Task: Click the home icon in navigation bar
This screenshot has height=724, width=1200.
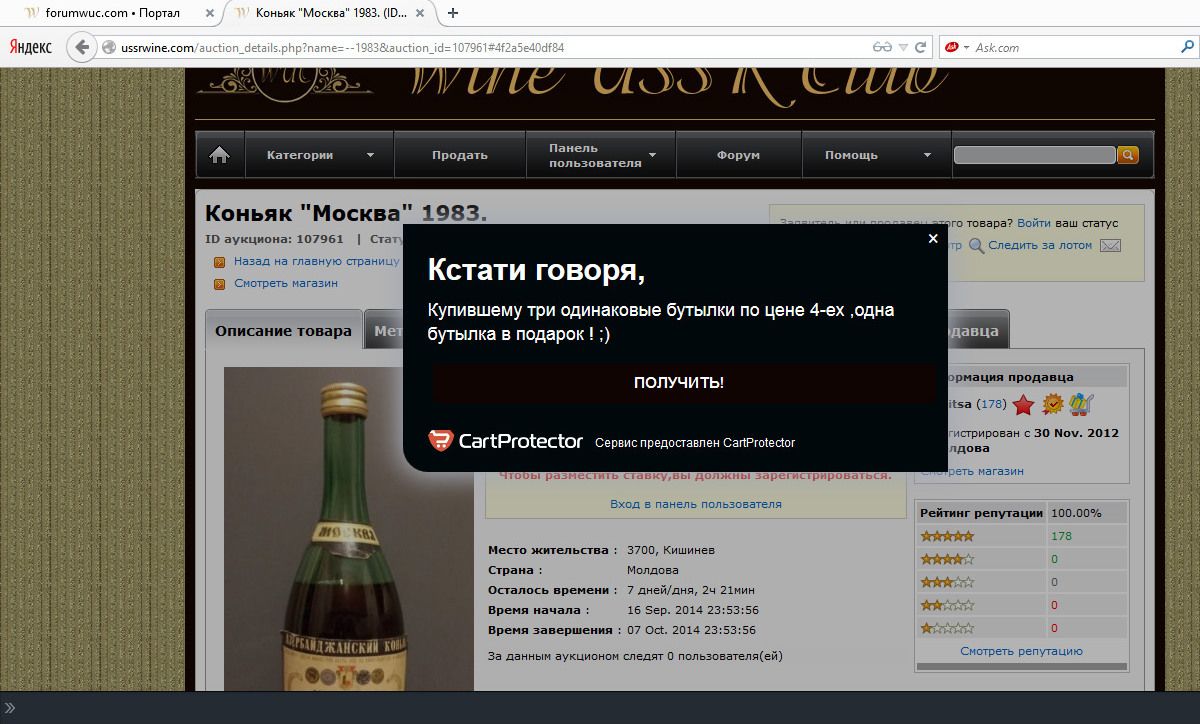Action: pos(220,155)
